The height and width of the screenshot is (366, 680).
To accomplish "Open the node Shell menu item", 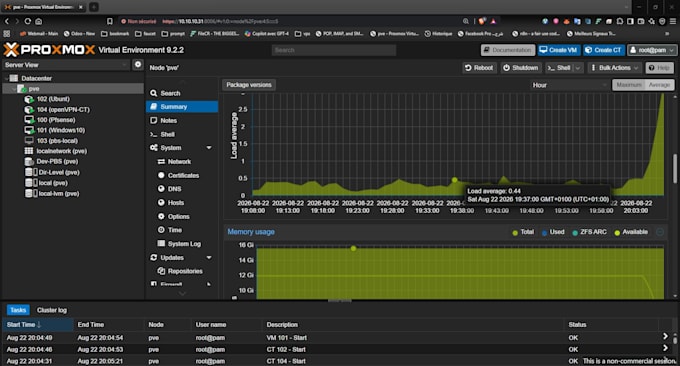I will [167, 134].
